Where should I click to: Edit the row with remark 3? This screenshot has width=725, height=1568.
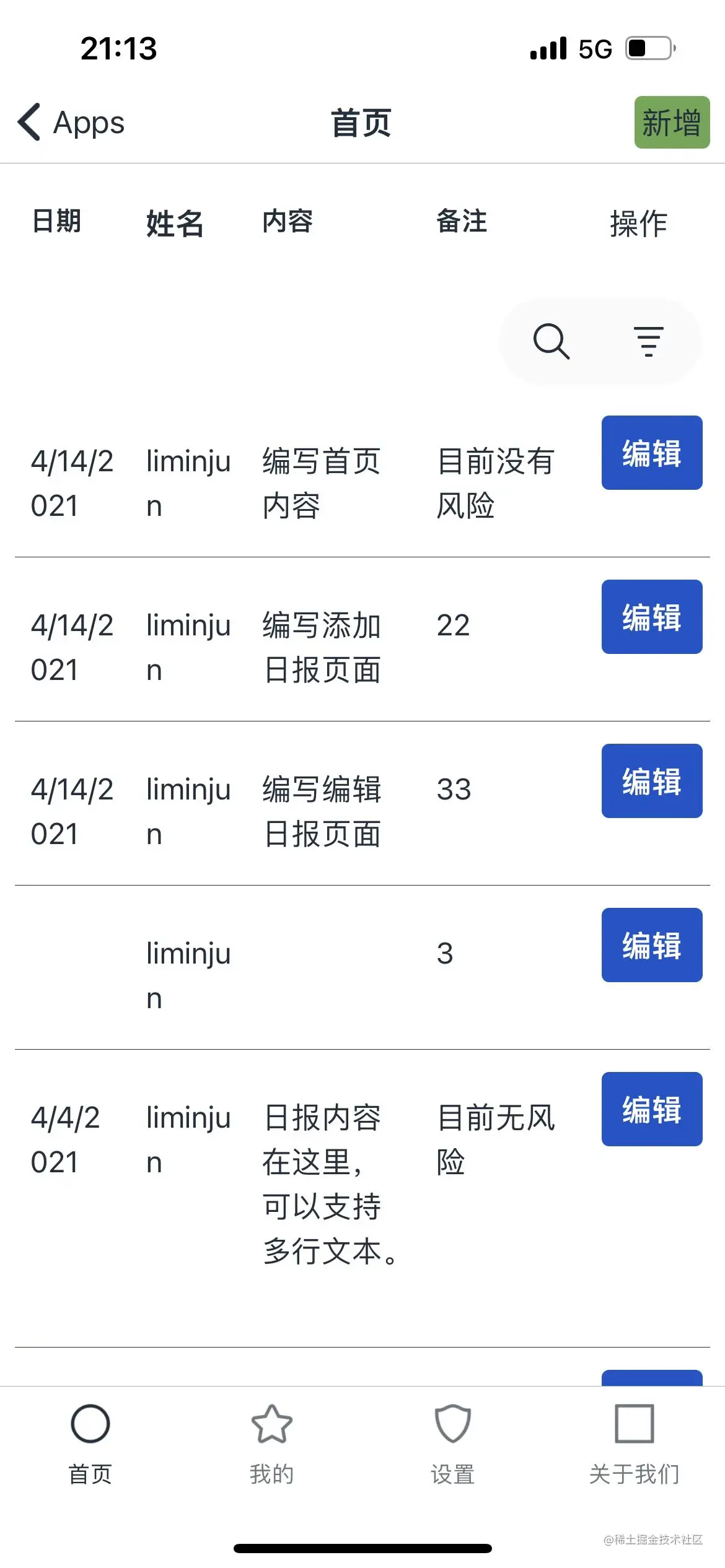click(652, 945)
